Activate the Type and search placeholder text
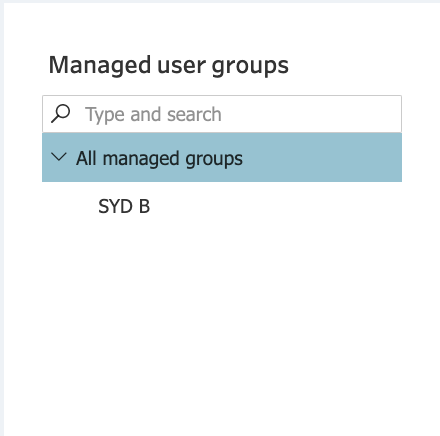440x436 pixels. (x=153, y=115)
